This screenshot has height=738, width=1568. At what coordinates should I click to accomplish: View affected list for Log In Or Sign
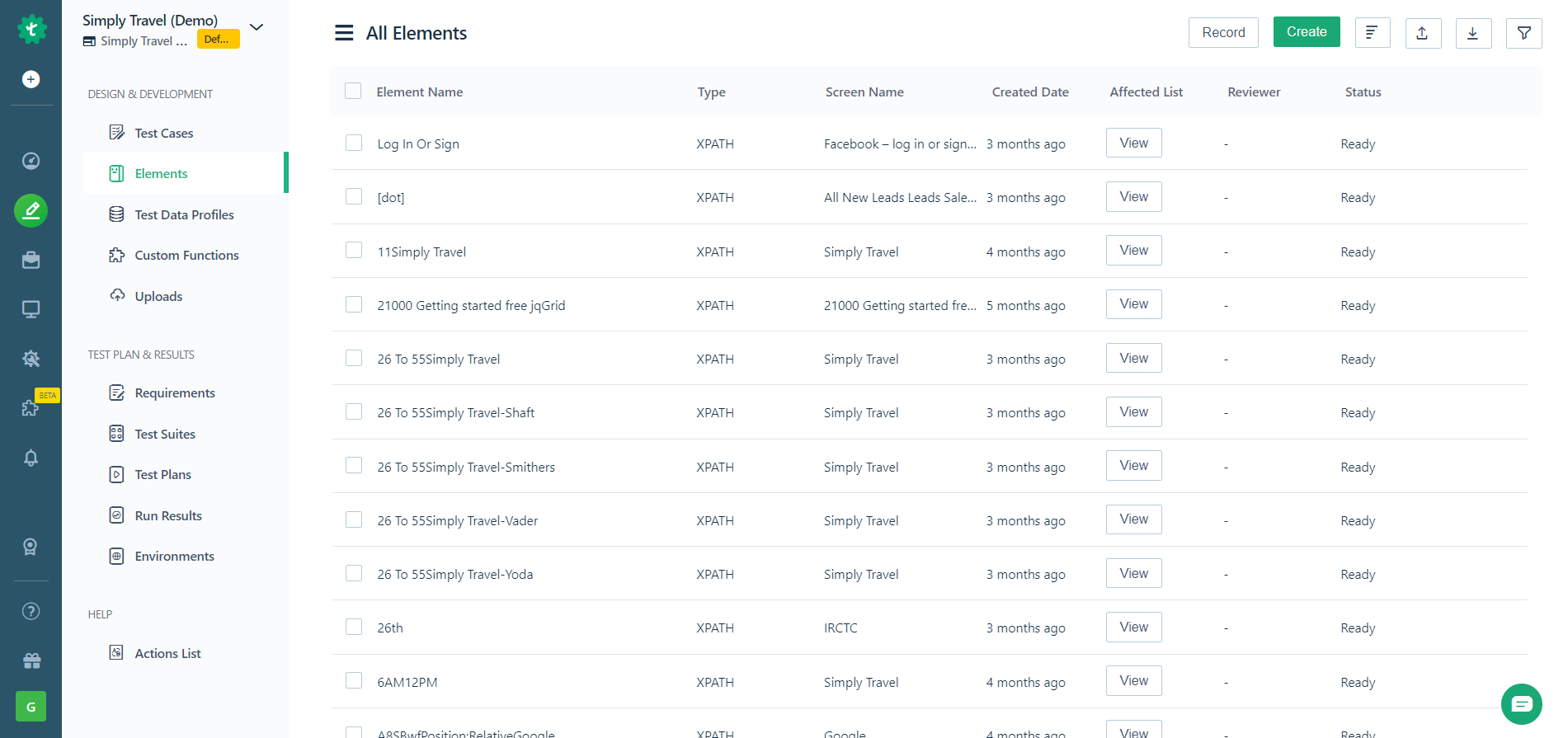click(1134, 143)
